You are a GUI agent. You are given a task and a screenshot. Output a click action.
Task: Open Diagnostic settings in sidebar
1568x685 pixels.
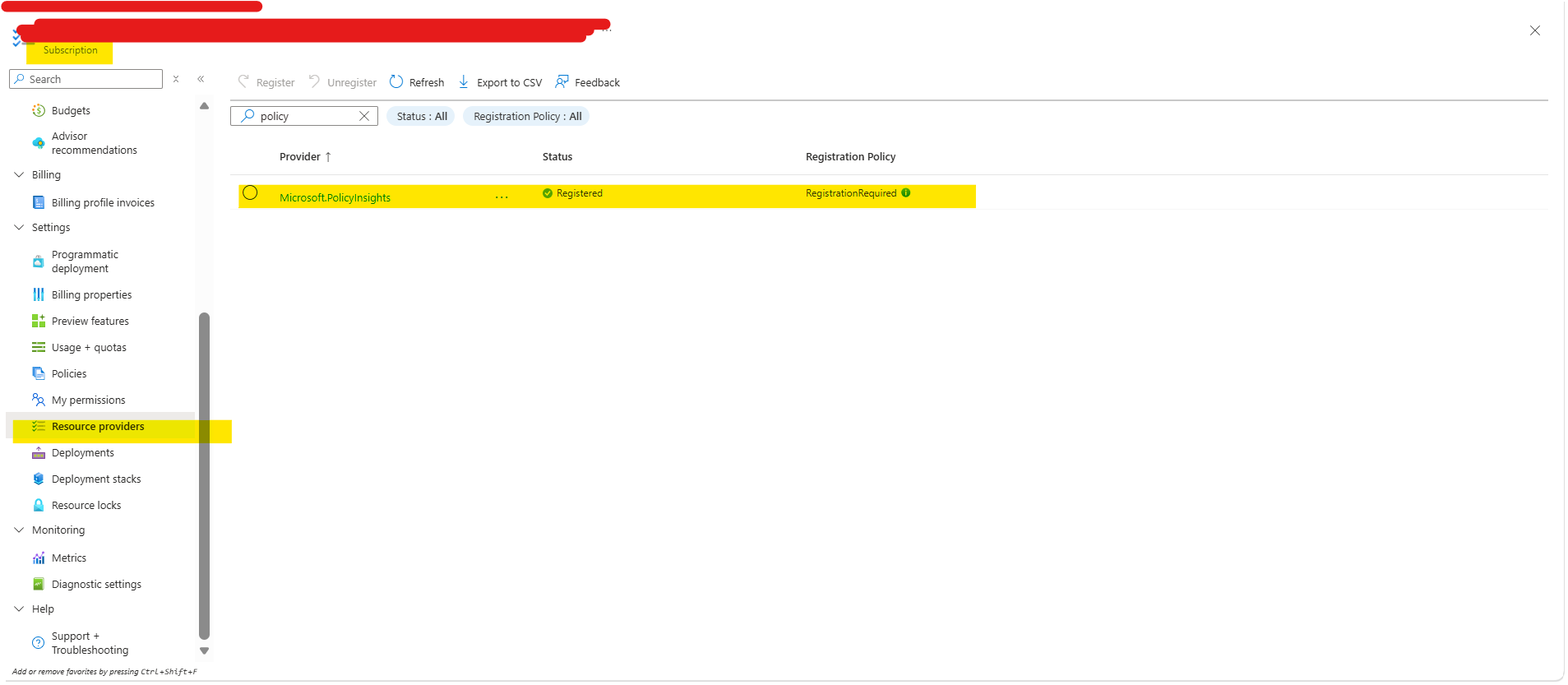click(x=96, y=584)
